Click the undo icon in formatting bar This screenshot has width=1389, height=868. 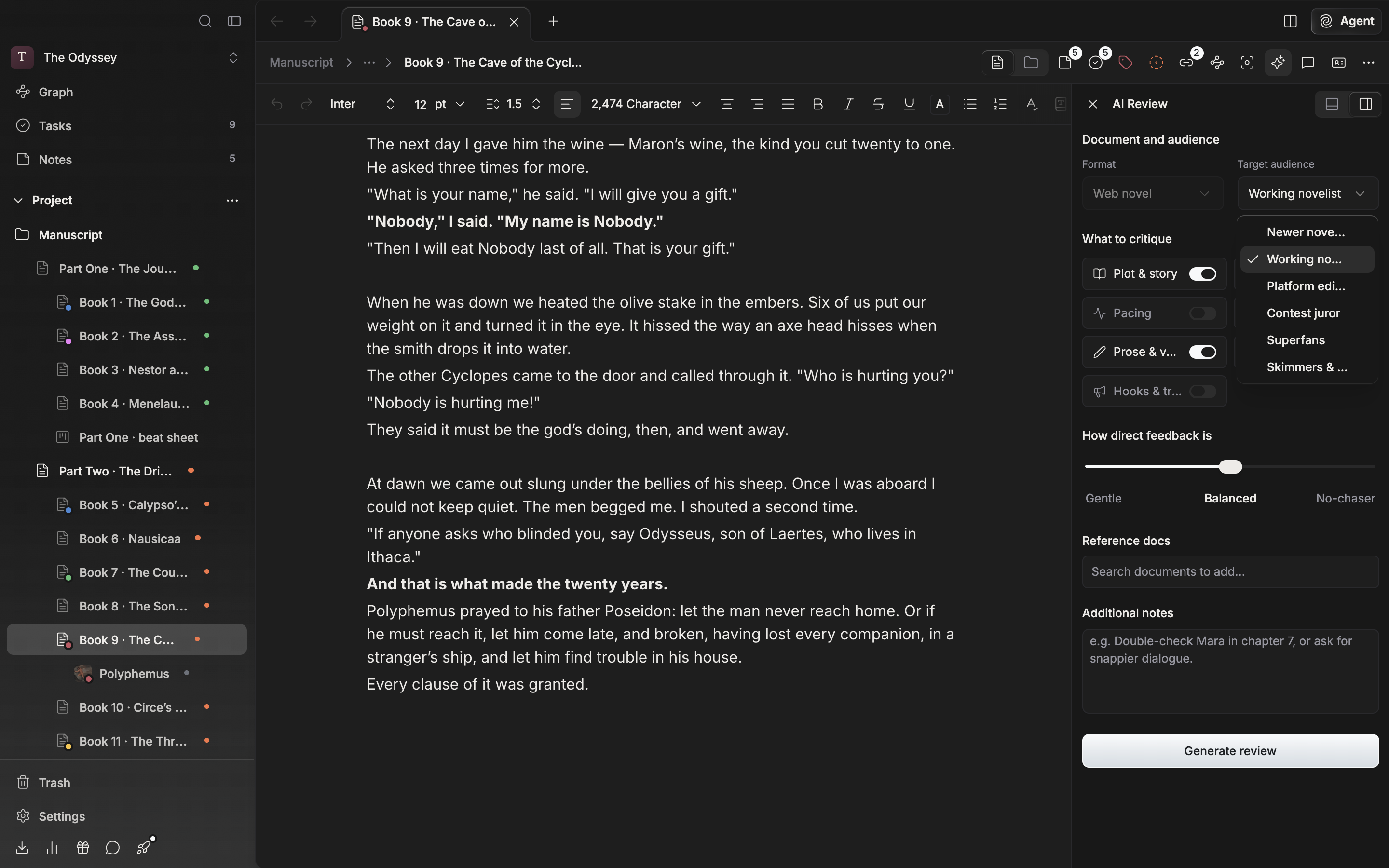(x=277, y=104)
